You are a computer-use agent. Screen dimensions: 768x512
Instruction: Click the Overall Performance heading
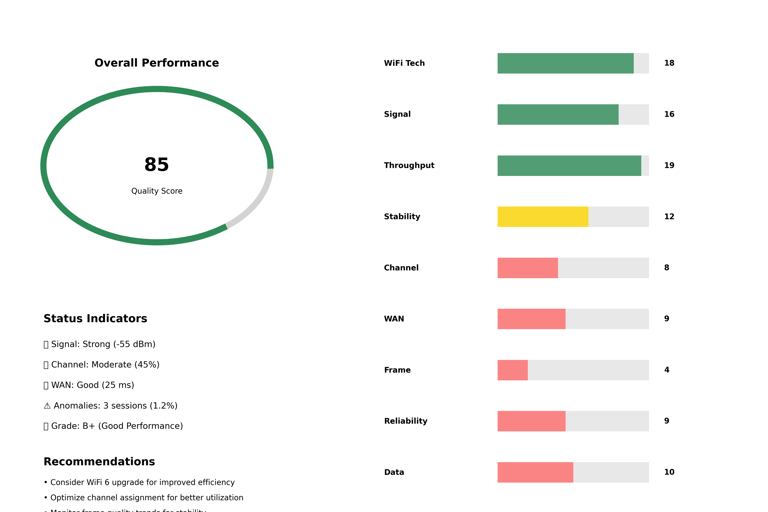[157, 63]
